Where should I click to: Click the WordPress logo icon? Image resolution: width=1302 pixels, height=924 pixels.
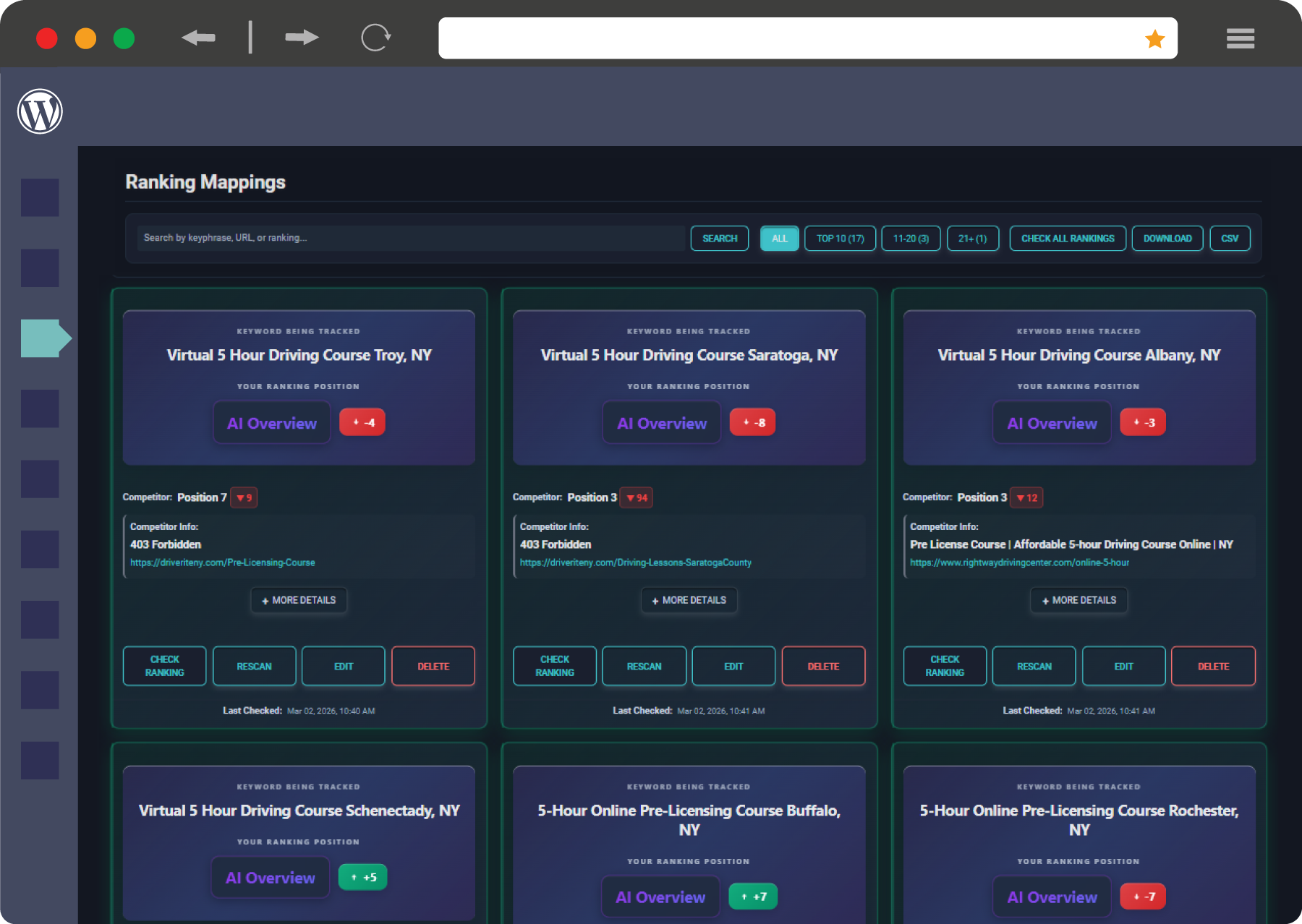click(x=40, y=111)
